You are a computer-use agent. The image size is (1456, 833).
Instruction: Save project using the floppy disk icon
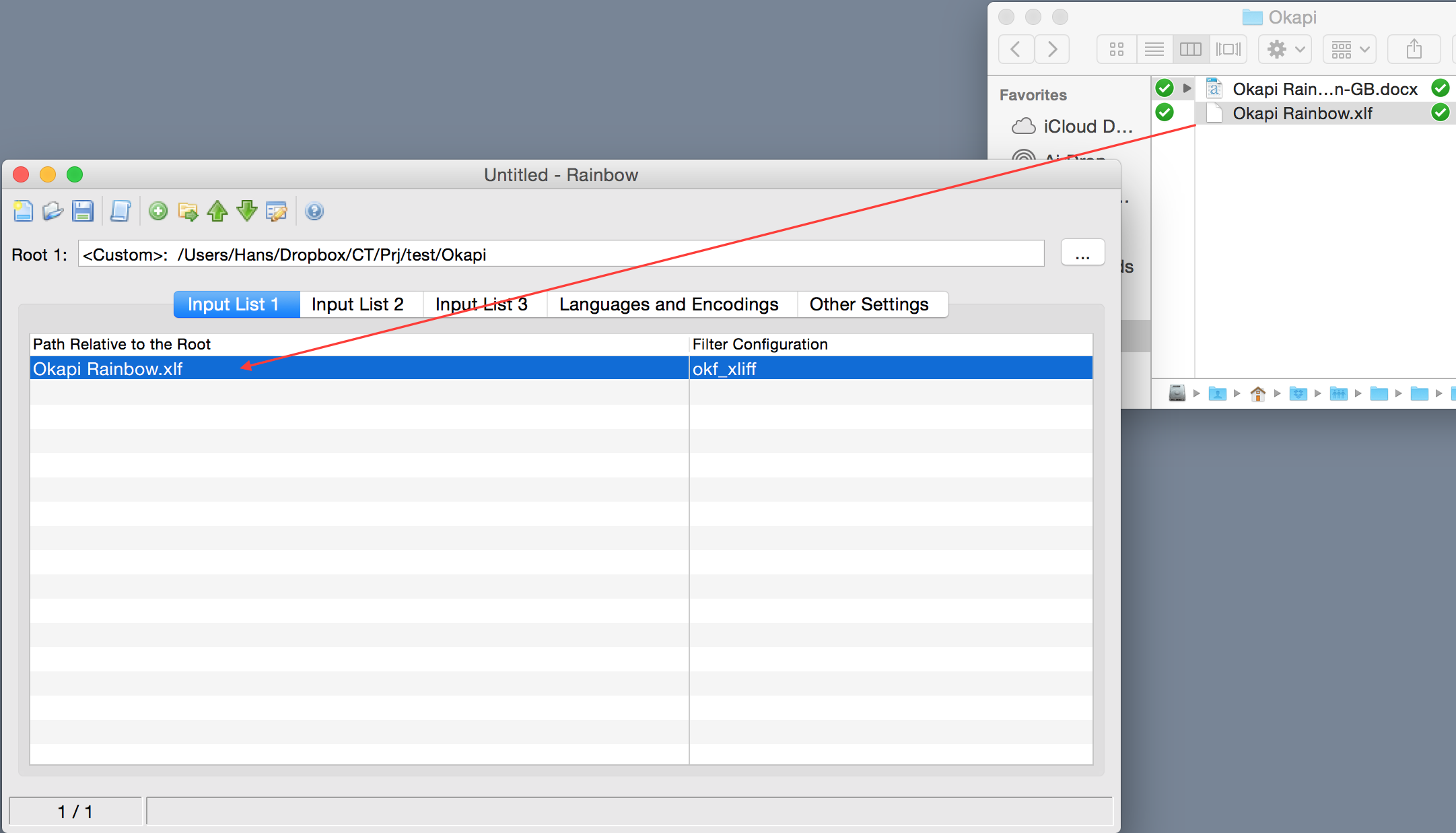(x=83, y=211)
